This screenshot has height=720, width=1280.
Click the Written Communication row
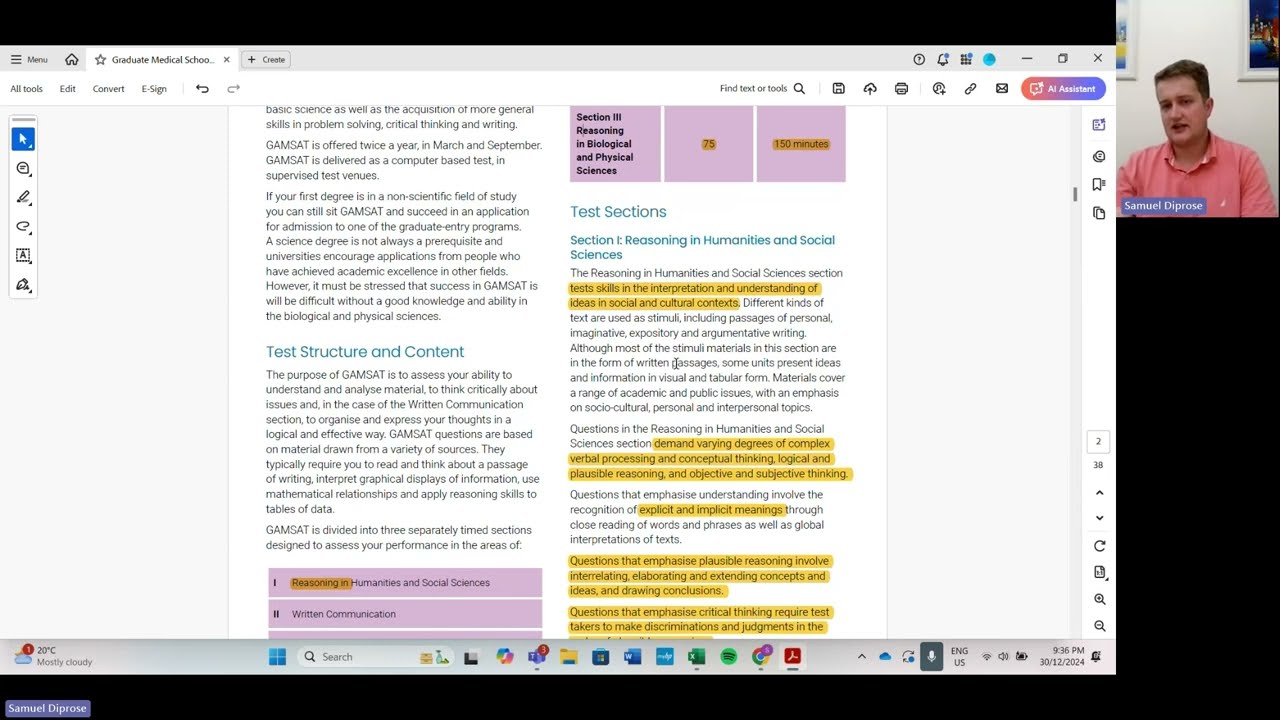[x=405, y=614]
